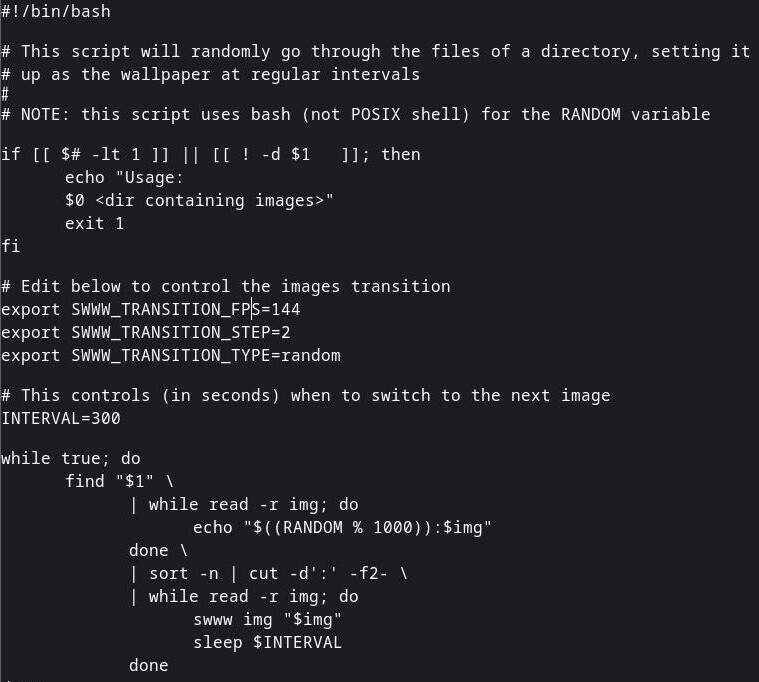Click the swww img "$img" line

pos(267,620)
